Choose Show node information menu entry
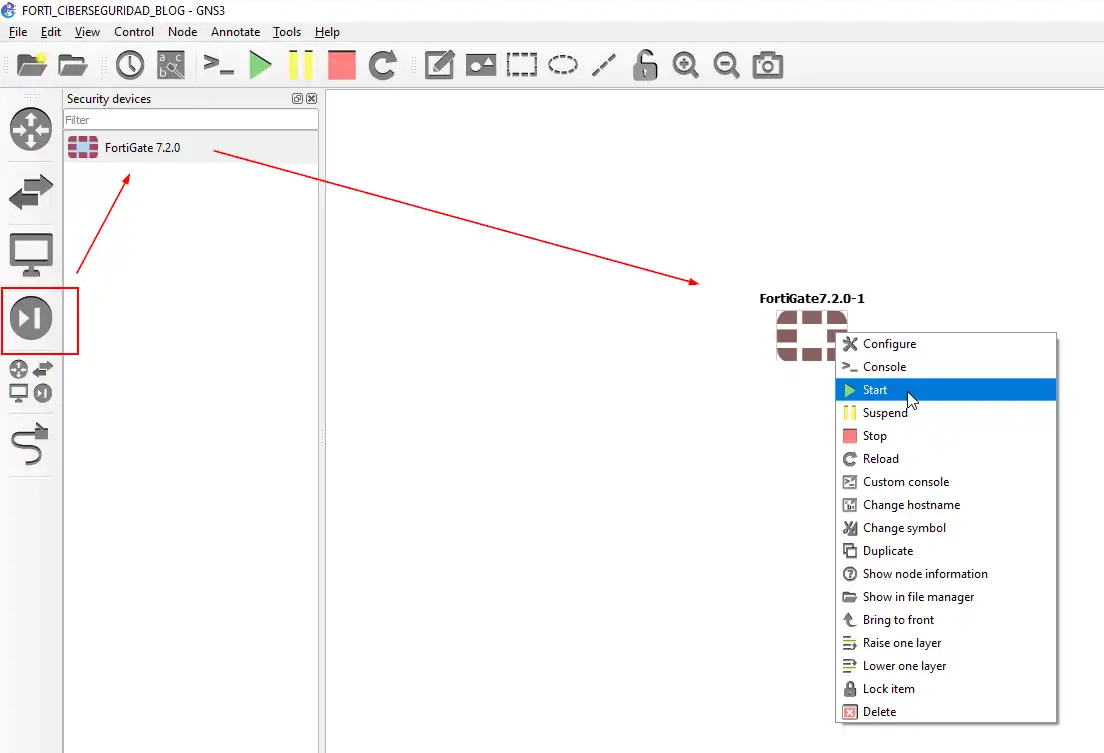The image size is (1104, 753). tap(946, 574)
